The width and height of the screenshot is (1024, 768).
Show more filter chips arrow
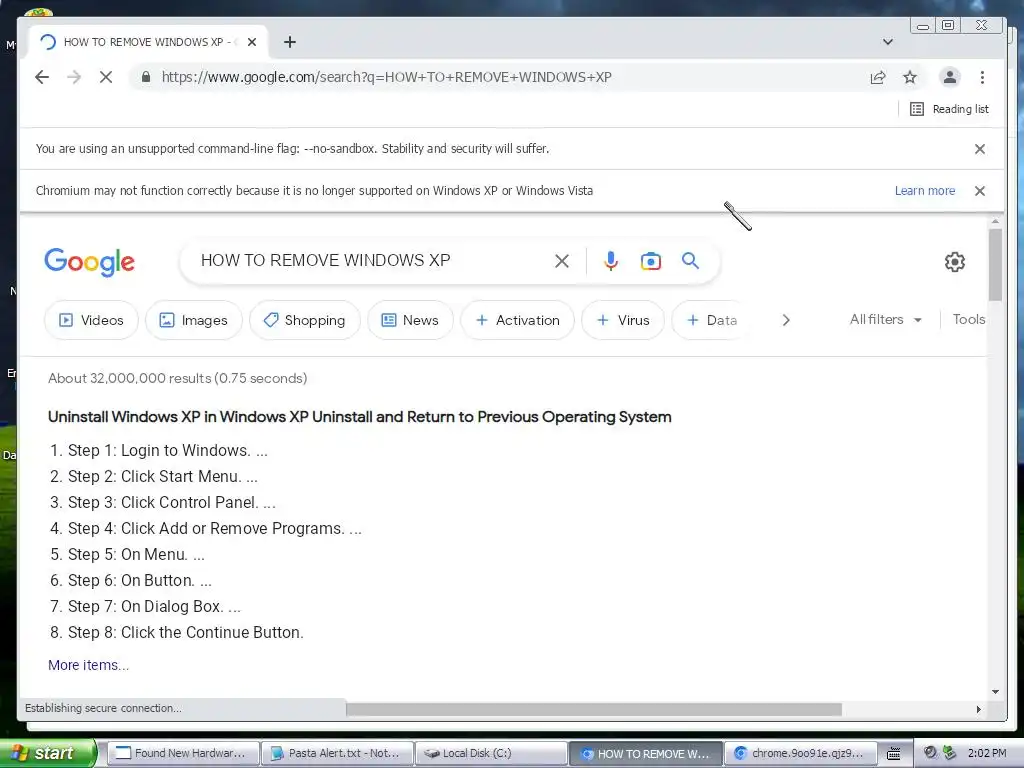click(786, 320)
